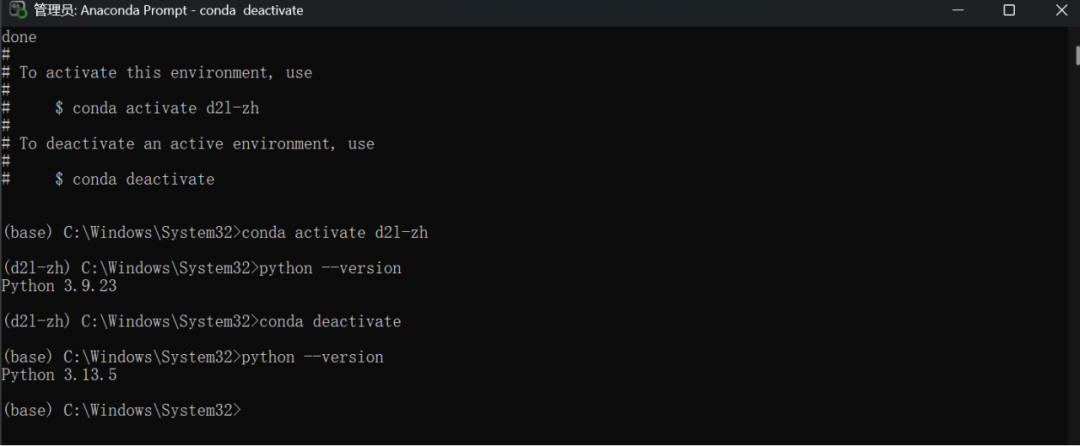Select the '$ conda deactivate' hint line
Viewport: 1080px width, 446px height.
click(x=135, y=180)
